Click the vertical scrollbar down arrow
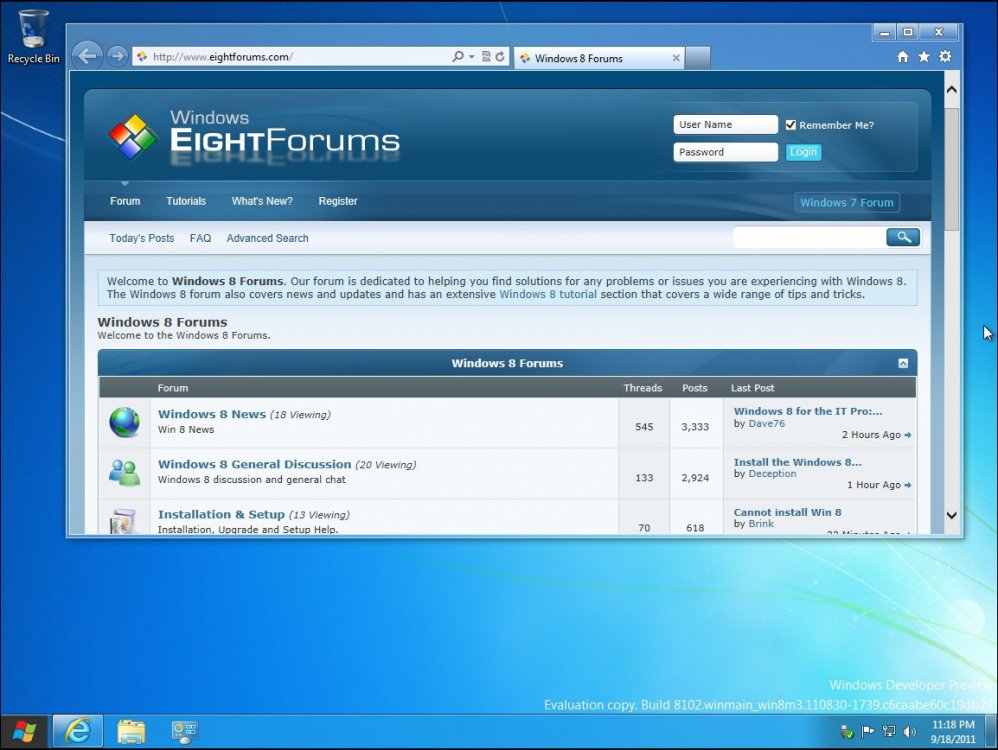This screenshot has height=750, width=998. [951, 514]
